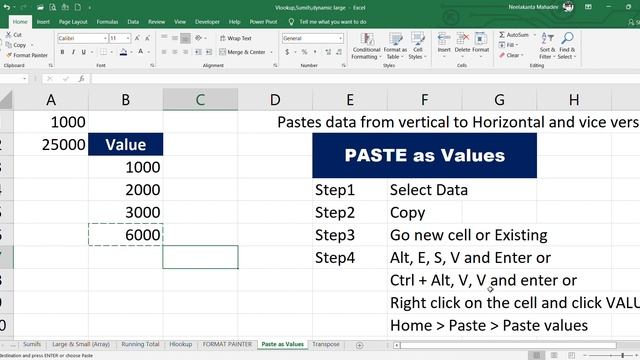Increase the font size
Viewport: 640px width, 360px height.
[137, 38]
